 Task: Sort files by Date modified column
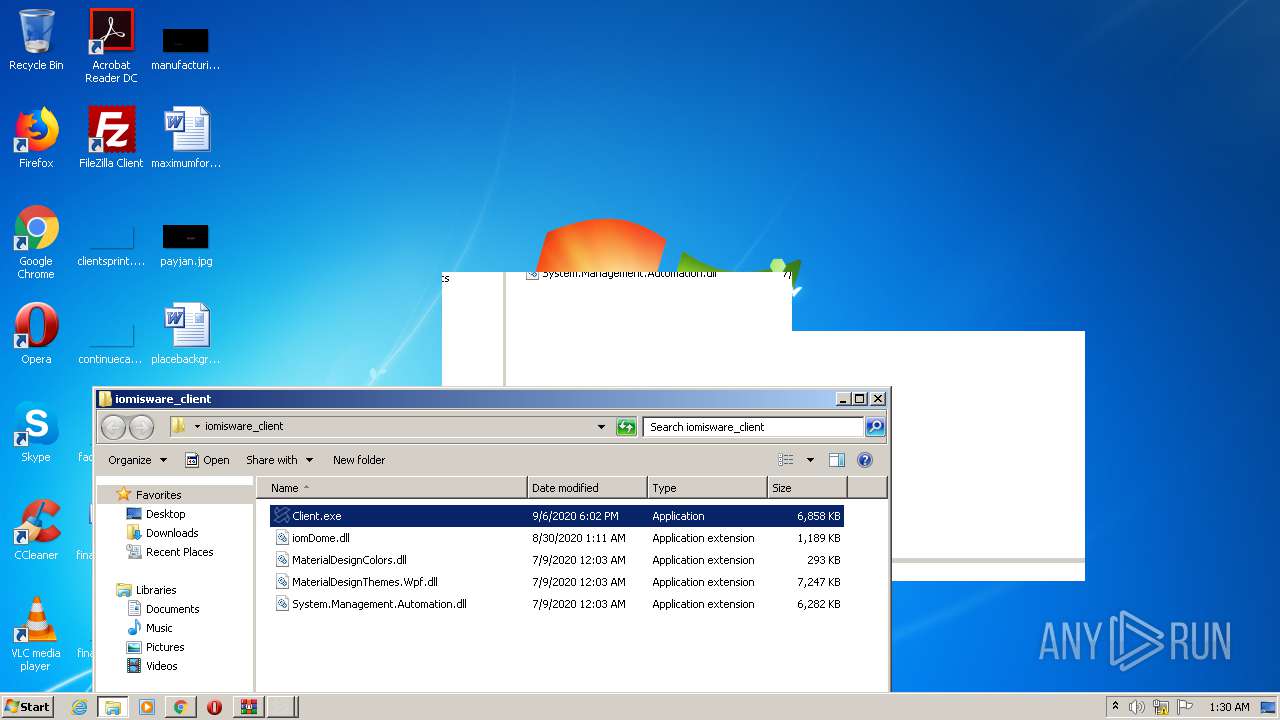[587, 488]
